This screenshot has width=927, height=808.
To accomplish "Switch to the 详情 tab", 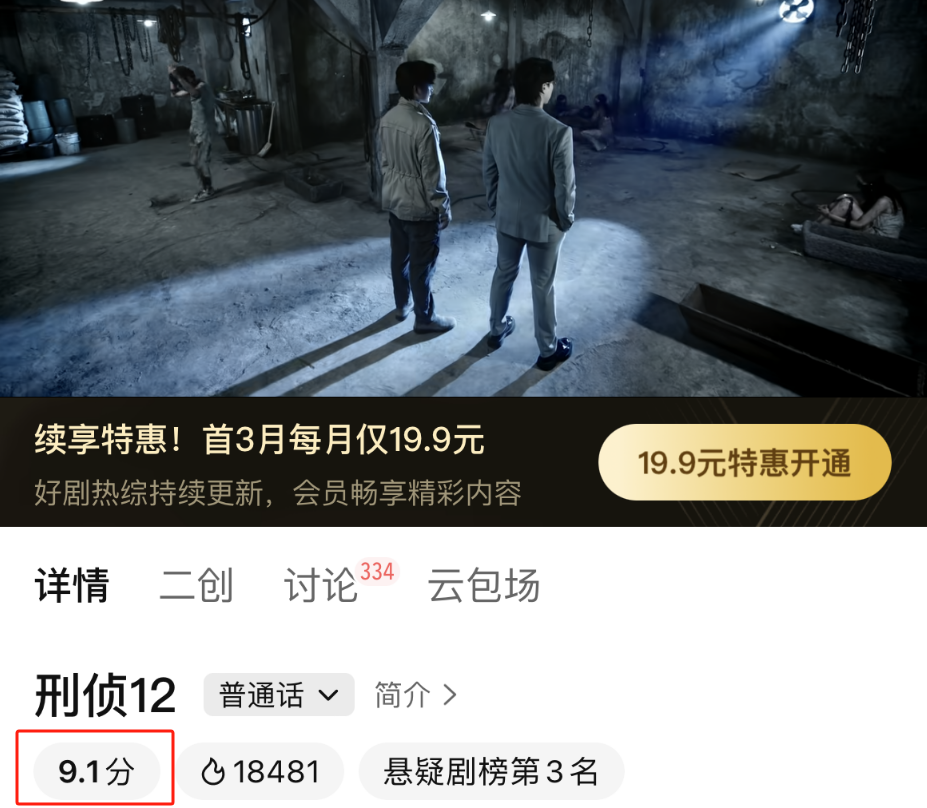I will pos(72,585).
